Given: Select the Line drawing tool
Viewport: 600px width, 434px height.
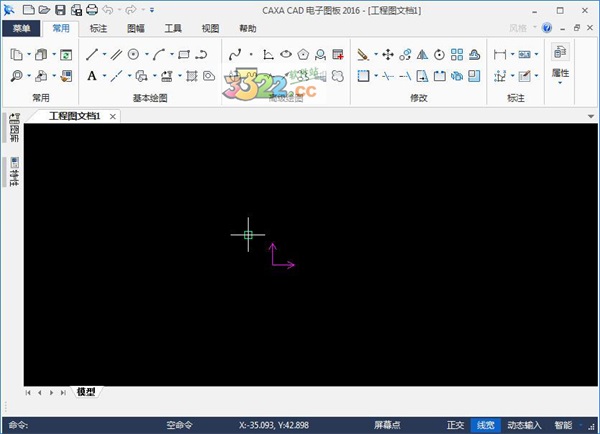Looking at the screenshot, I should (92, 54).
